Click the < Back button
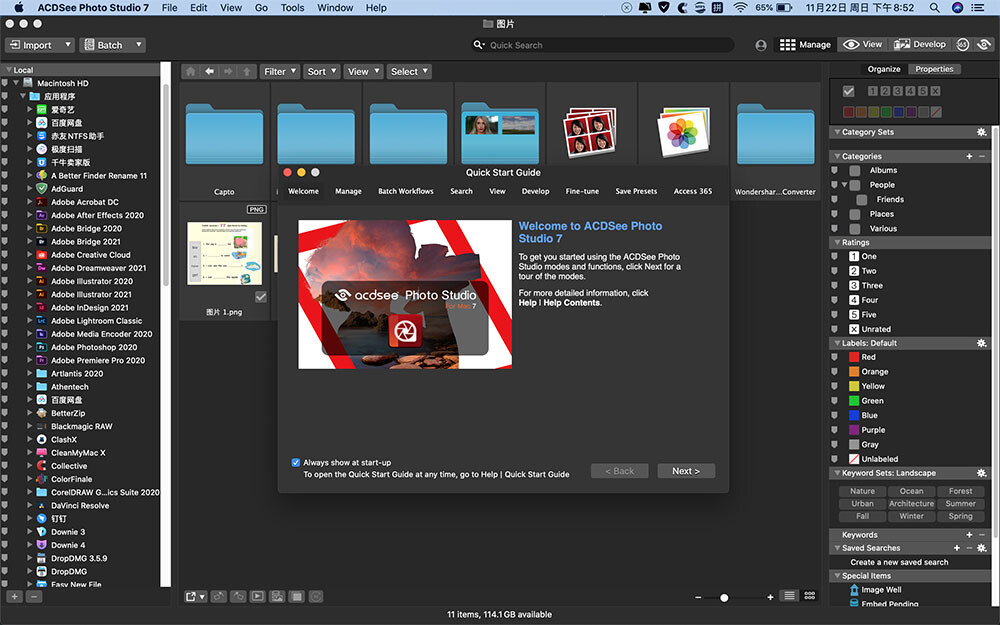The width and height of the screenshot is (1000, 625). pos(619,471)
